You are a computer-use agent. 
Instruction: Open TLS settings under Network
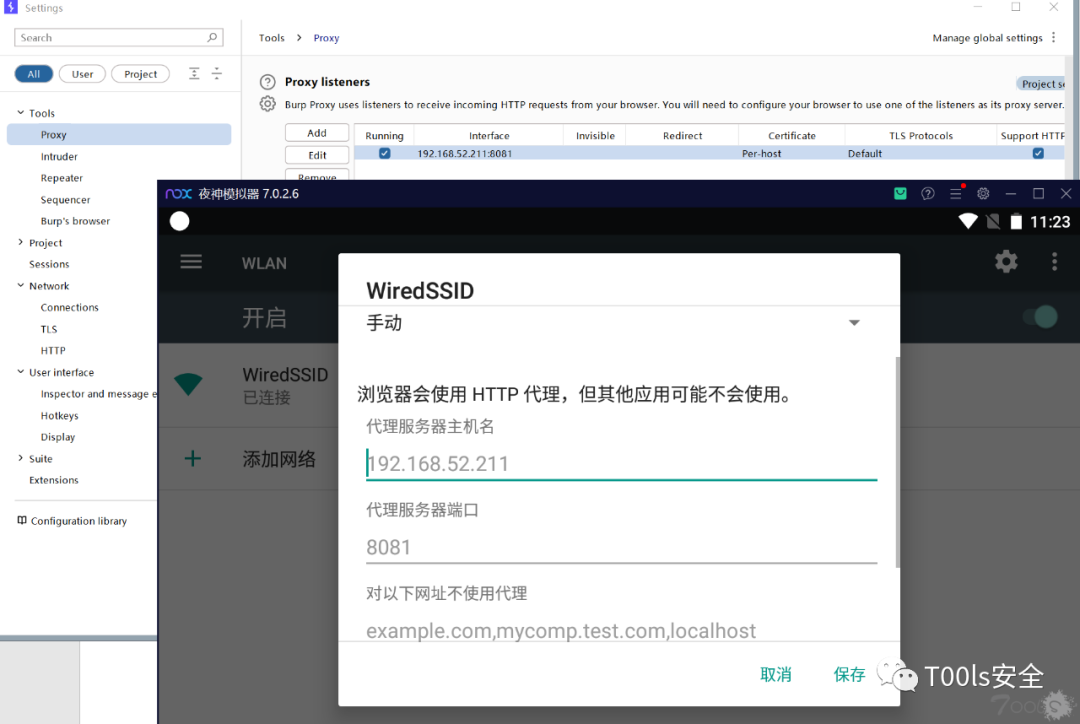(x=48, y=329)
